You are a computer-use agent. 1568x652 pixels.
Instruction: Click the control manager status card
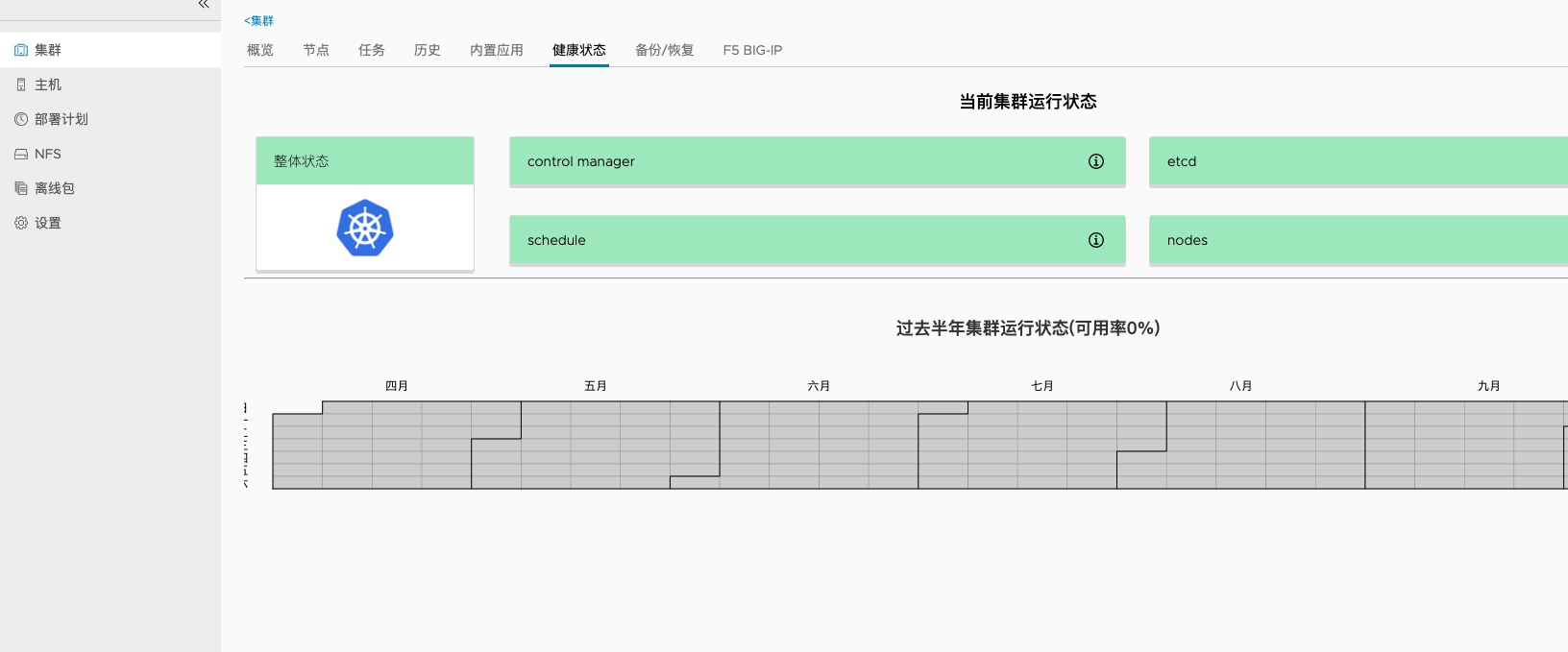818,161
